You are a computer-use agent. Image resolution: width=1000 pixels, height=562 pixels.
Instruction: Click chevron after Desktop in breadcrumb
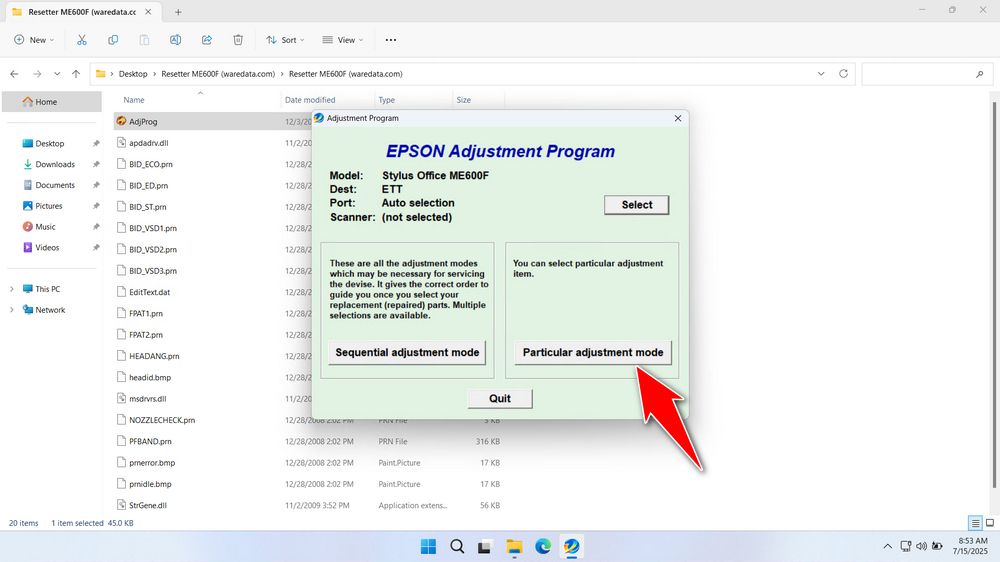(x=154, y=74)
